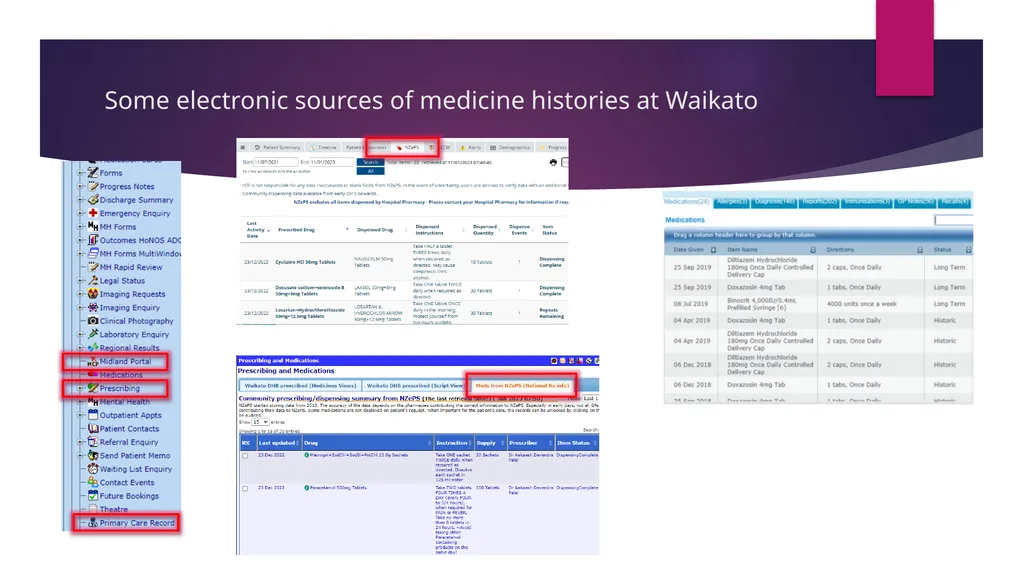1024x575 pixels.
Task: Click the Prescribing icon in the tree
Action: point(93,388)
